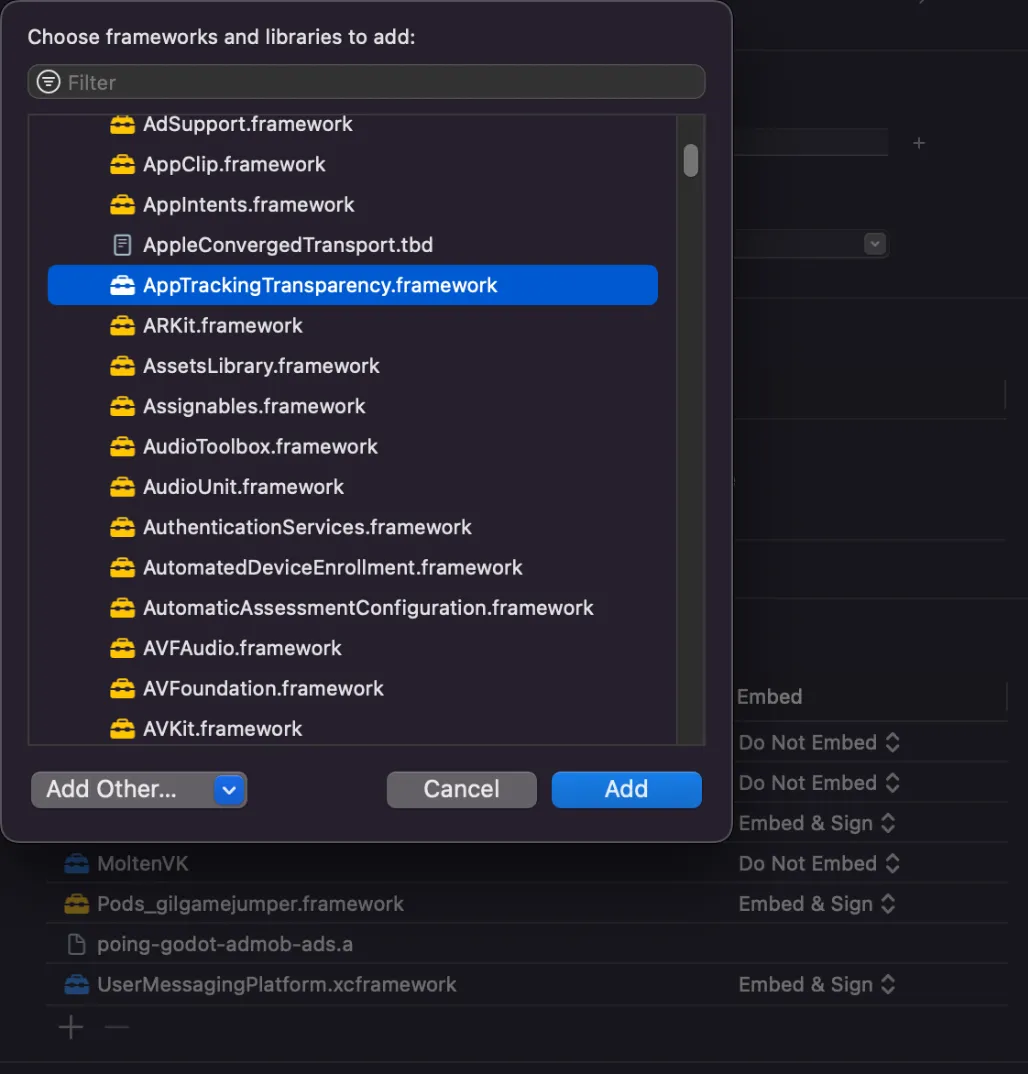Focus the Filter text field
This screenshot has height=1074, width=1028.
(x=380, y=82)
